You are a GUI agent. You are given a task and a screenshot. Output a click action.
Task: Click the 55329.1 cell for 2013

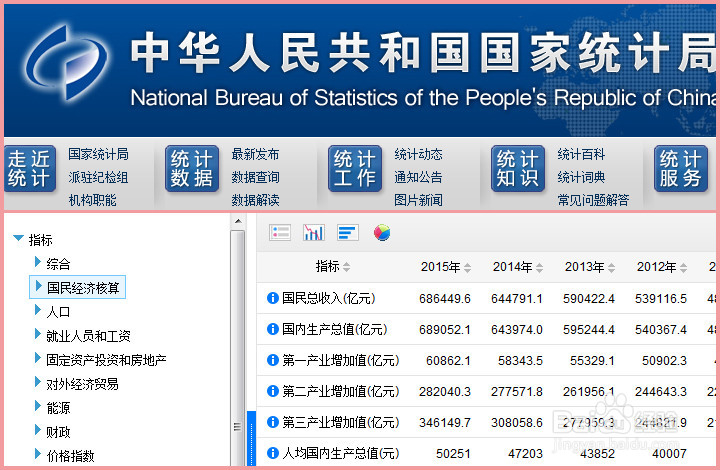click(592, 361)
